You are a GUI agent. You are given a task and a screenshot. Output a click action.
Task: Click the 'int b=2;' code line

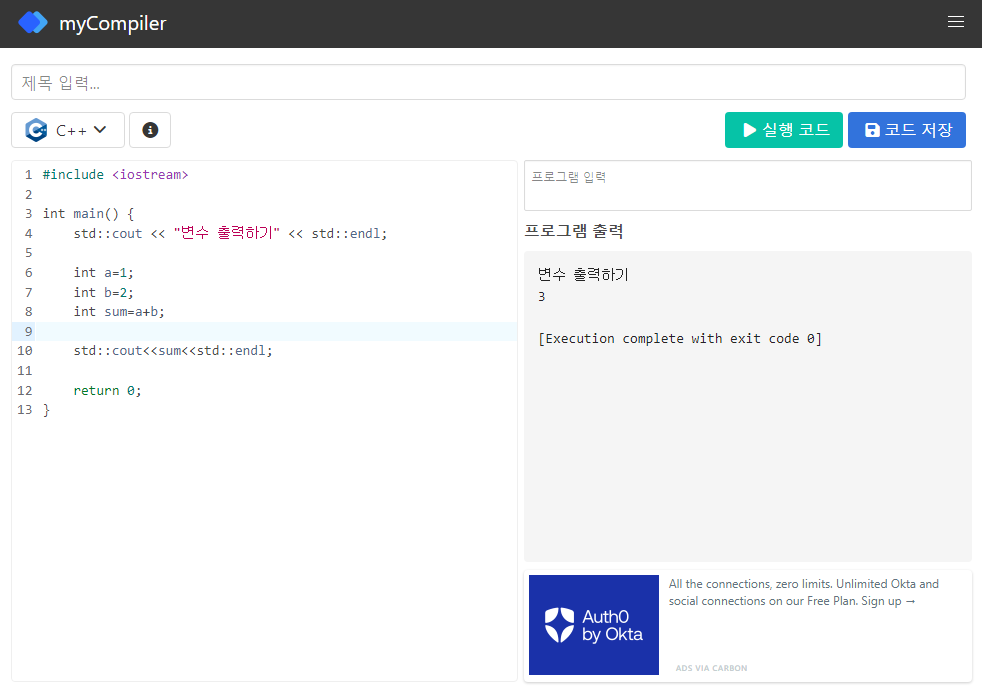click(x=103, y=292)
